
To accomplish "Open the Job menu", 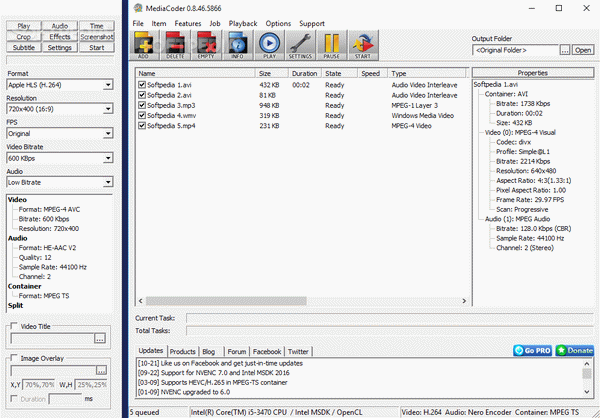I will pyautogui.click(x=215, y=23).
